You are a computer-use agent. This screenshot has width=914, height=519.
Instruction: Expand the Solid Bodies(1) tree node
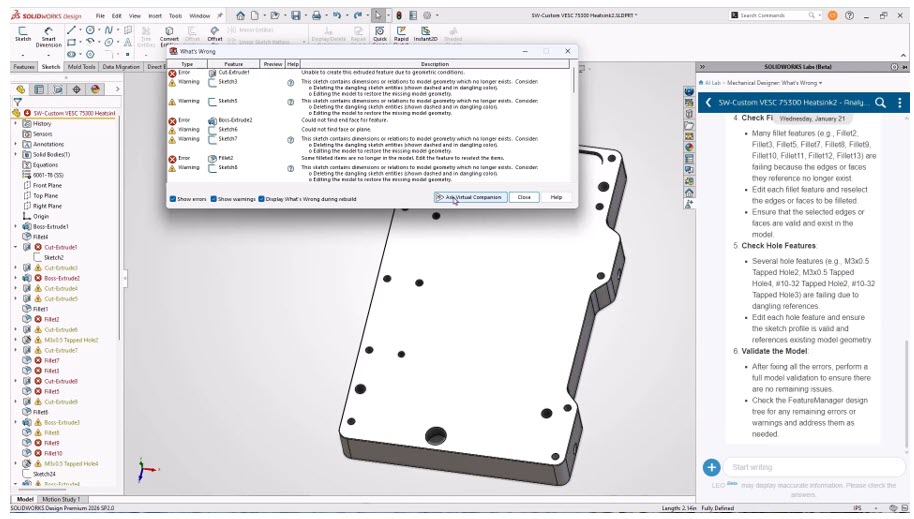point(15,155)
